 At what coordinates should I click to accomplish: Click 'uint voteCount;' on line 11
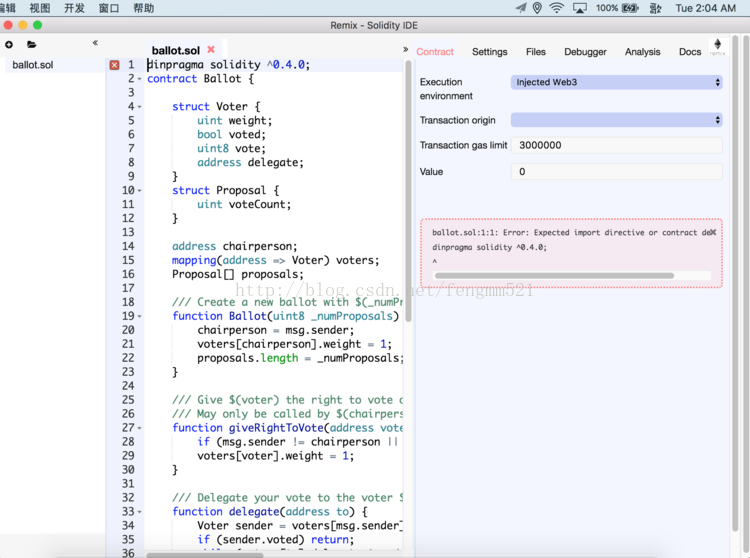(x=244, y=205)
